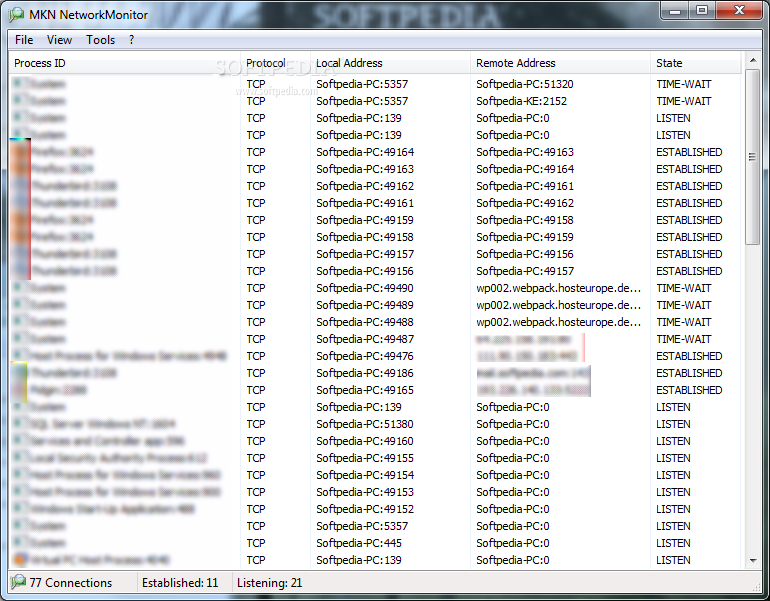The image size is (770, 601).
Task: Select local address Softpedia-PC:49160
Action: click(x=365, y=441)
